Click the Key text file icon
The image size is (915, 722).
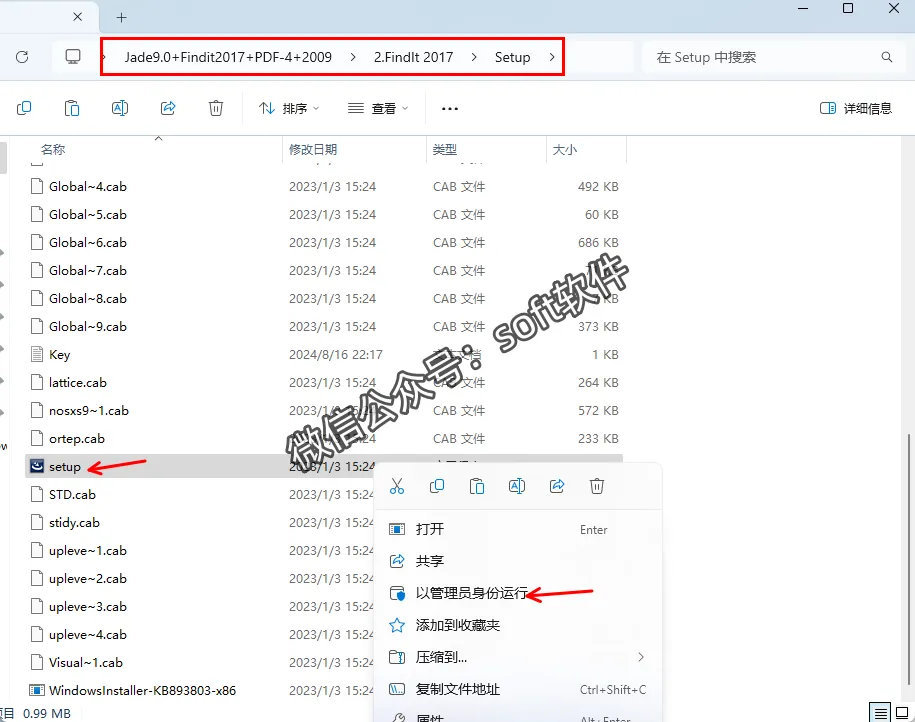(37, 354)
